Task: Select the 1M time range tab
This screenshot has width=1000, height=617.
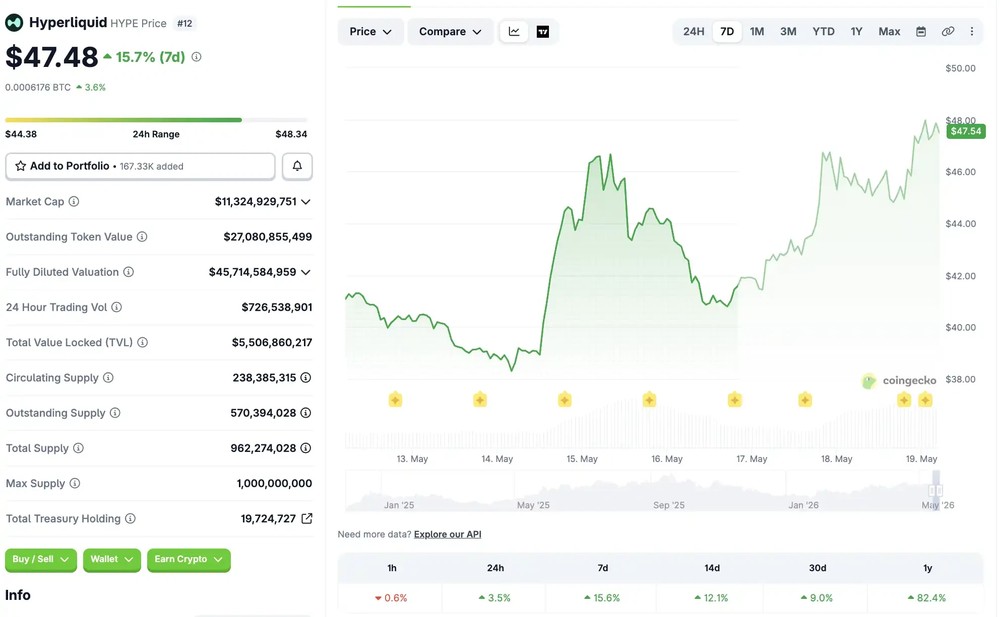Action: [757, 31]
